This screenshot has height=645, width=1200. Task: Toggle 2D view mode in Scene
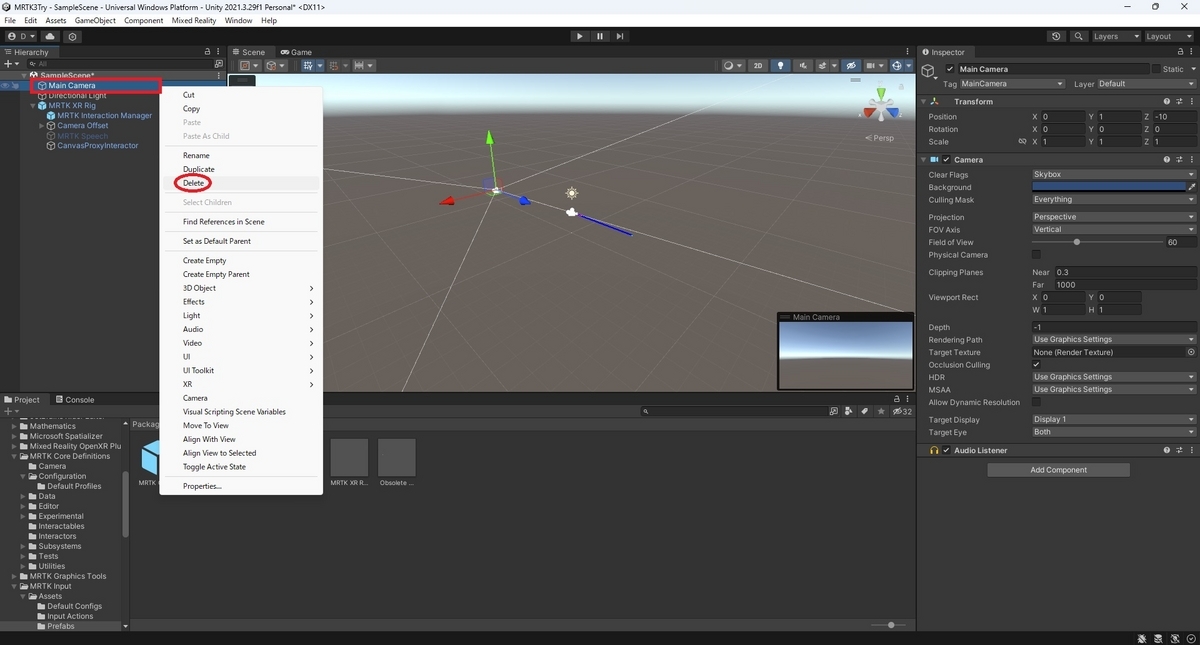[758, 66]
